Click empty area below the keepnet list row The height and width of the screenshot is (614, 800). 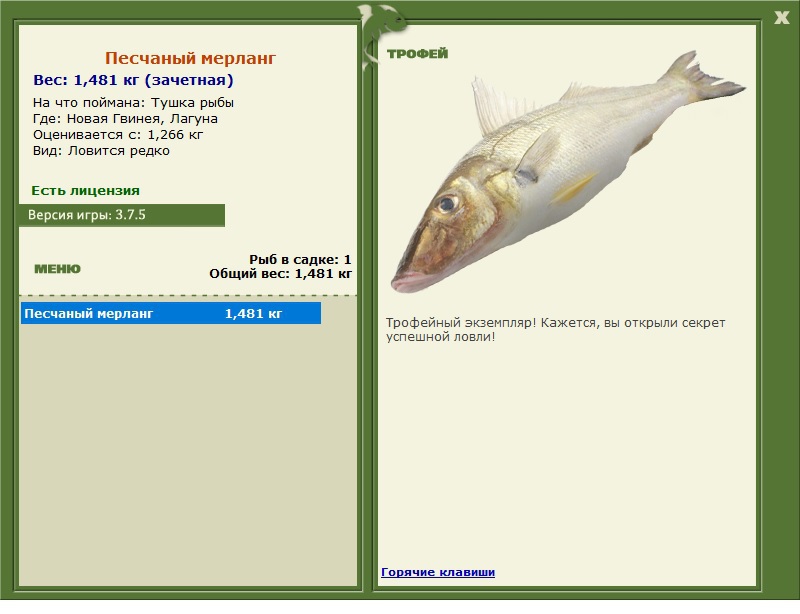point(188,450)
